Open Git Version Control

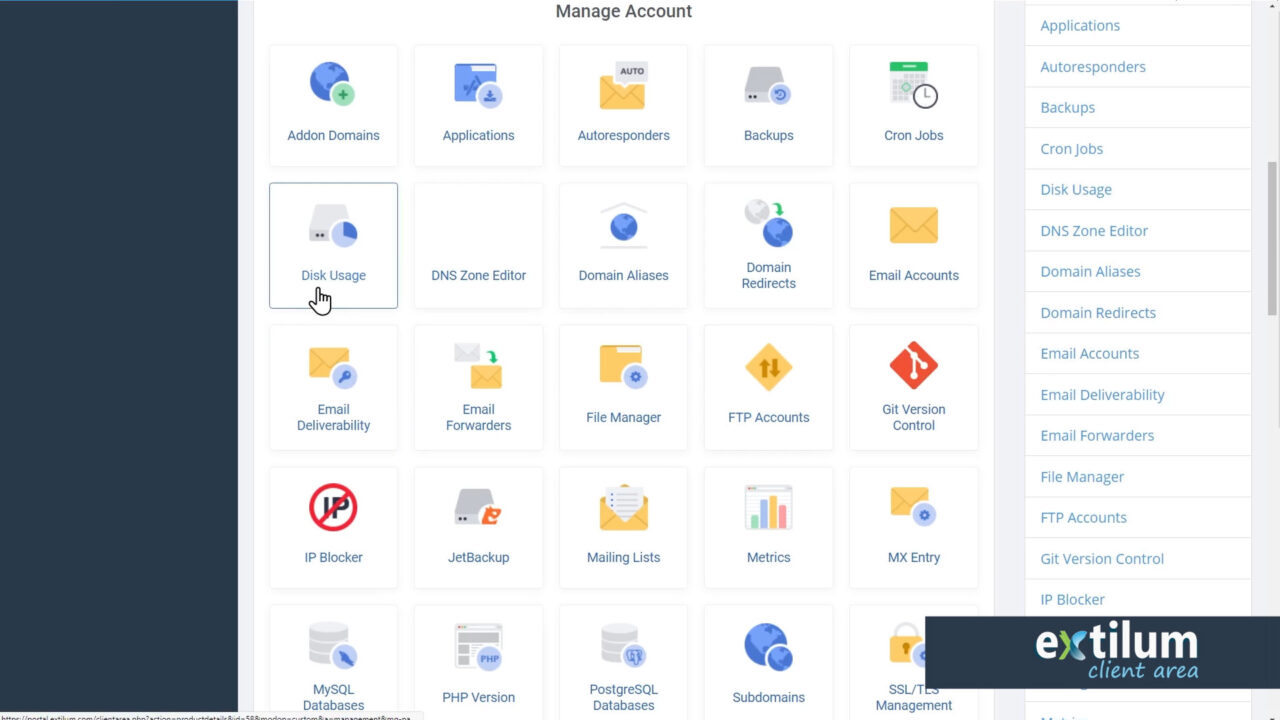[913, 387]
